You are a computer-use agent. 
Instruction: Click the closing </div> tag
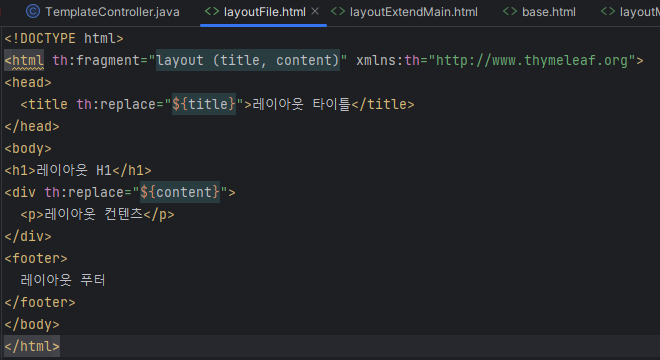tap(28, 236)
